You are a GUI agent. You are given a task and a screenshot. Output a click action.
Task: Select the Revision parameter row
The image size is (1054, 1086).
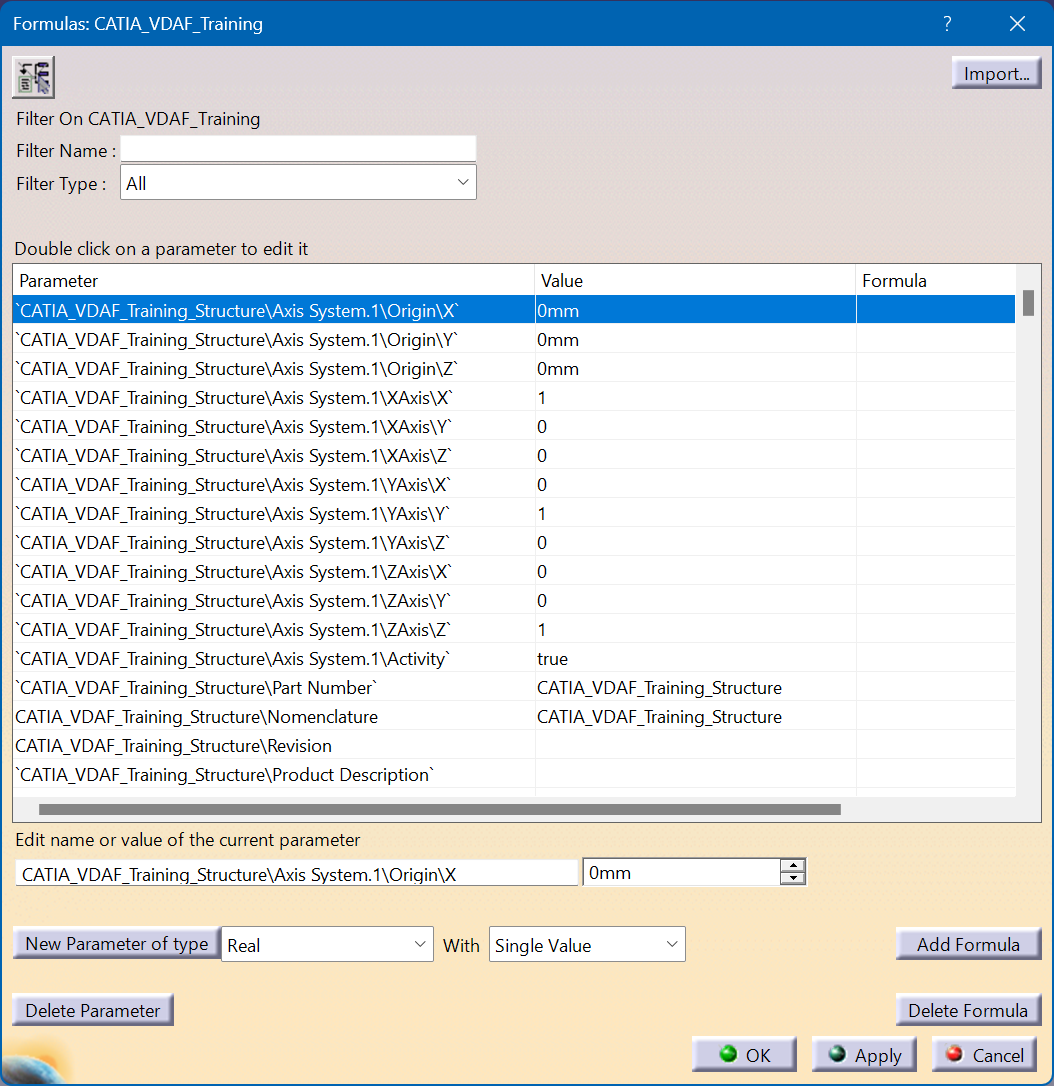(514, 746)
